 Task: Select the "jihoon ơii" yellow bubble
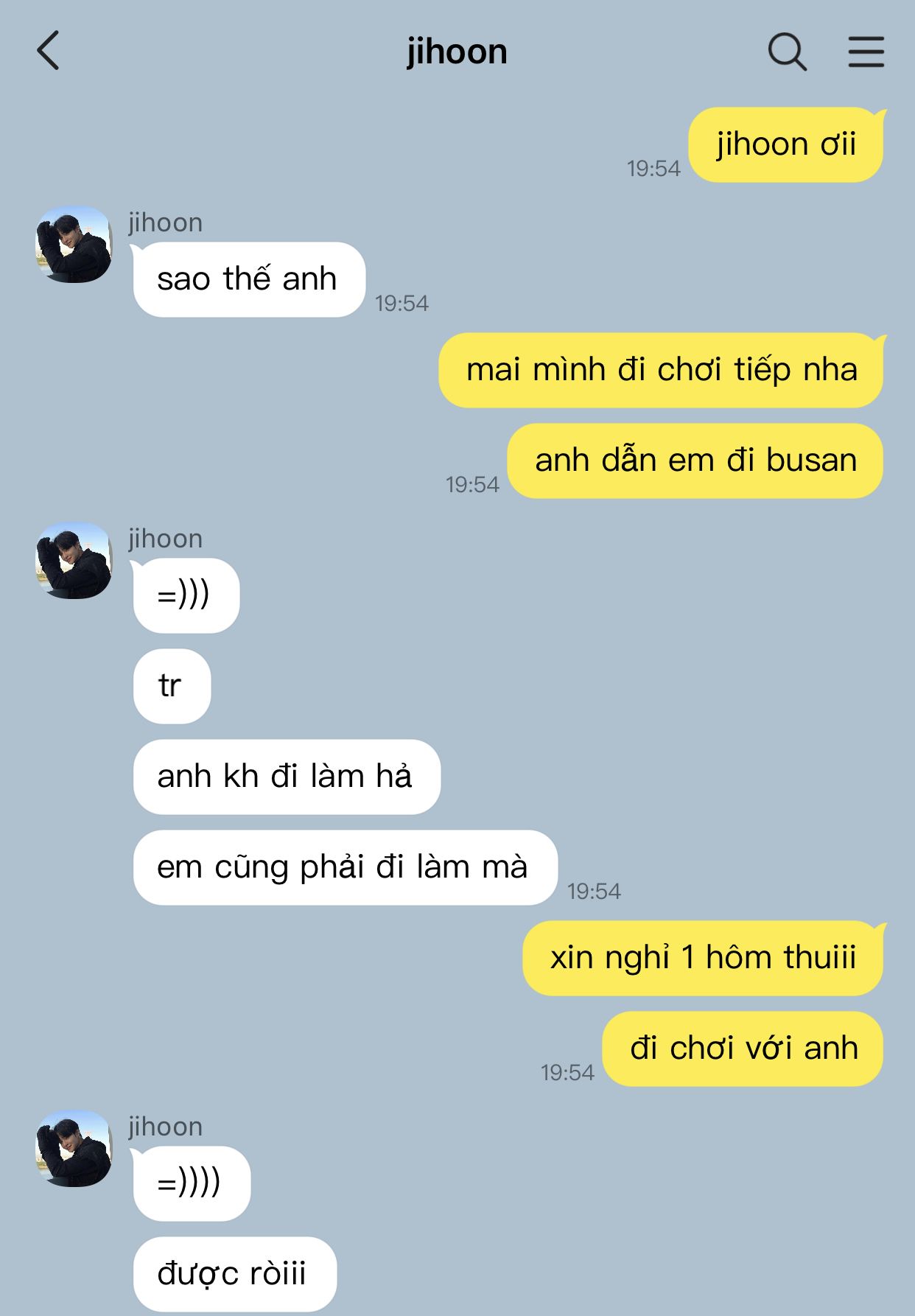[x=786, y=144]
